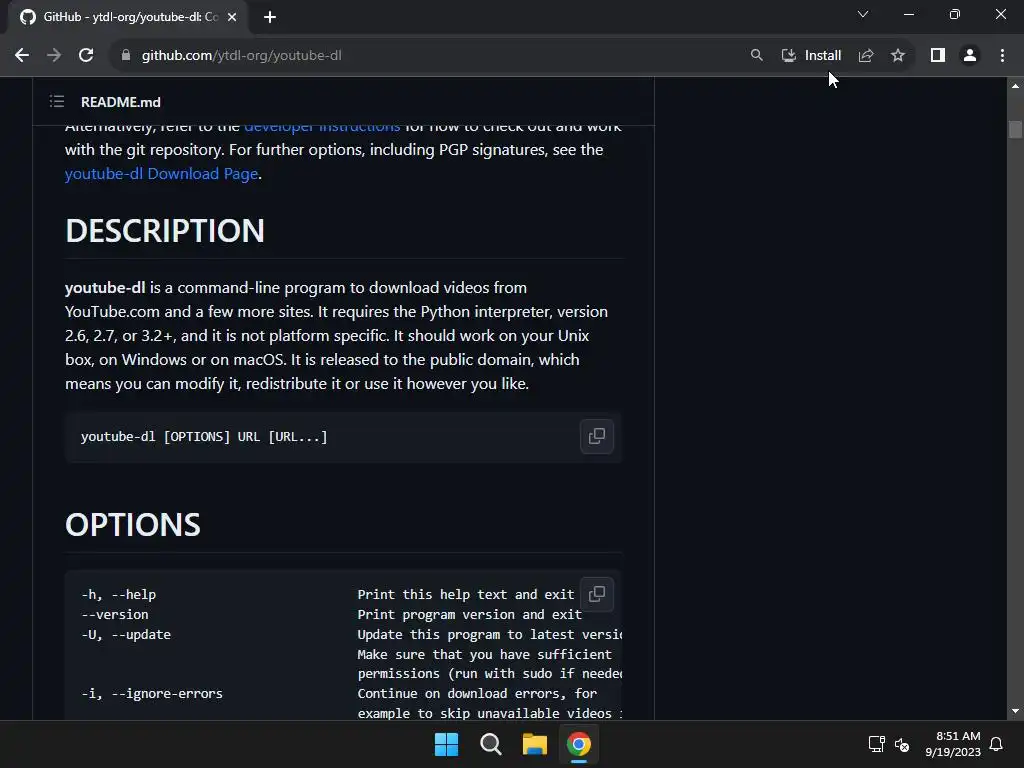The height and width of the screenshot is (768, 1024).
Task: Open a new browser tab
Action: tap(270, 17)
